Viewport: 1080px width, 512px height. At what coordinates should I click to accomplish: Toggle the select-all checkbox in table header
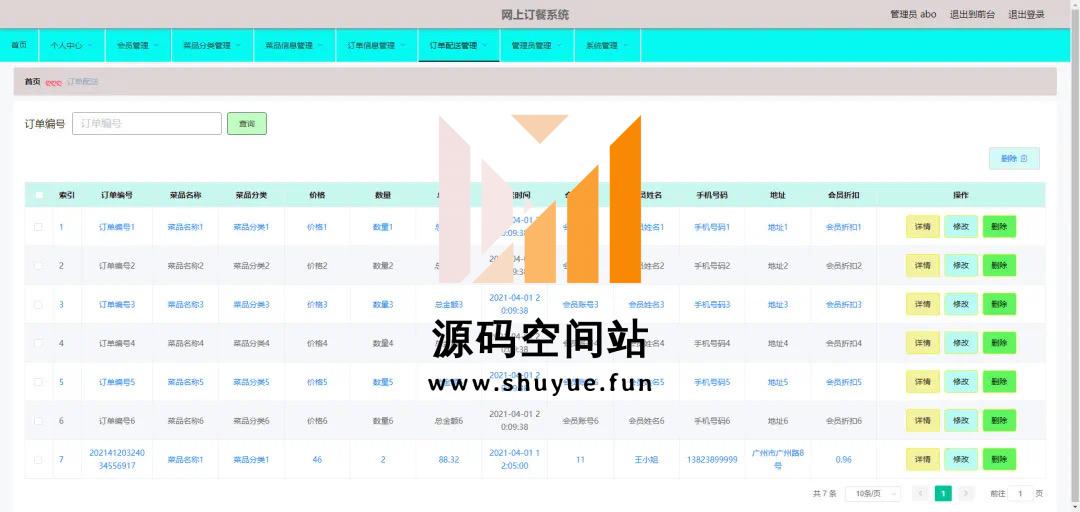39,195
